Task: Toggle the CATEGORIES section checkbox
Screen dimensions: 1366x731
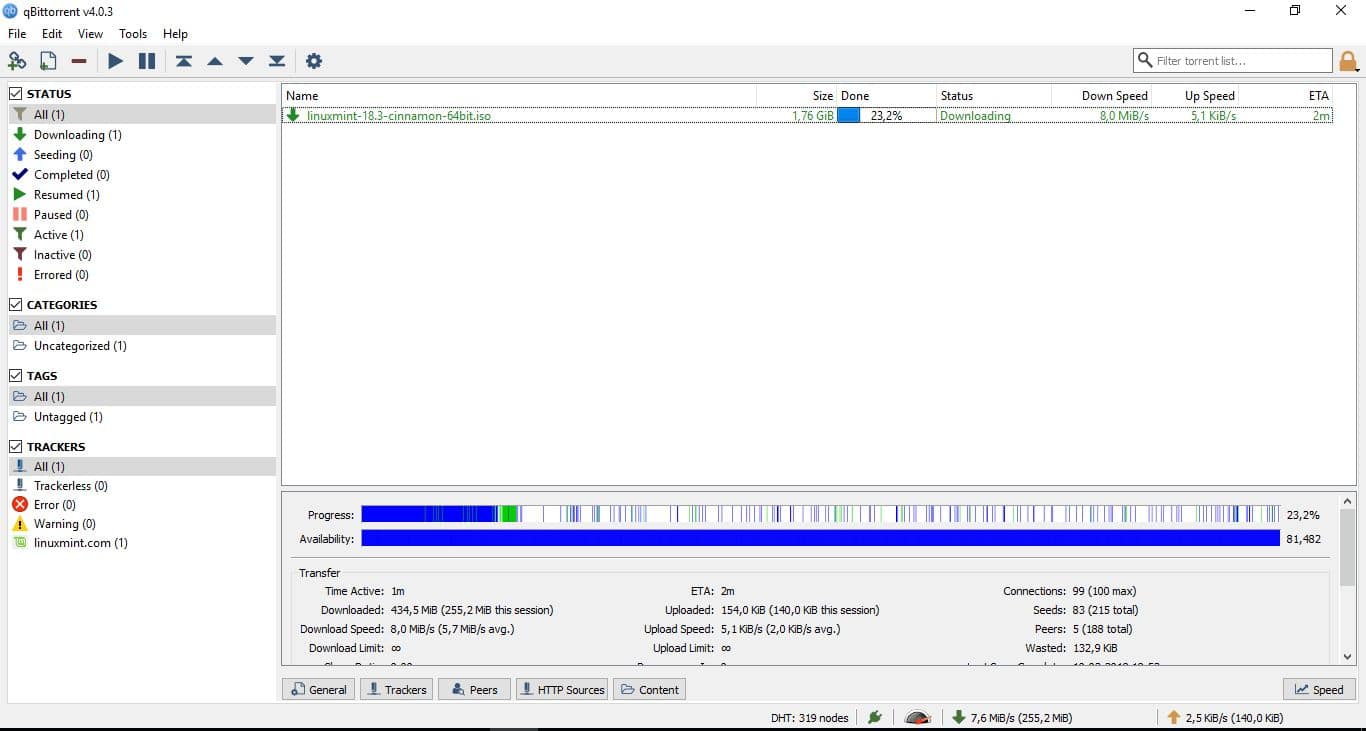Action: click(16, 304)
